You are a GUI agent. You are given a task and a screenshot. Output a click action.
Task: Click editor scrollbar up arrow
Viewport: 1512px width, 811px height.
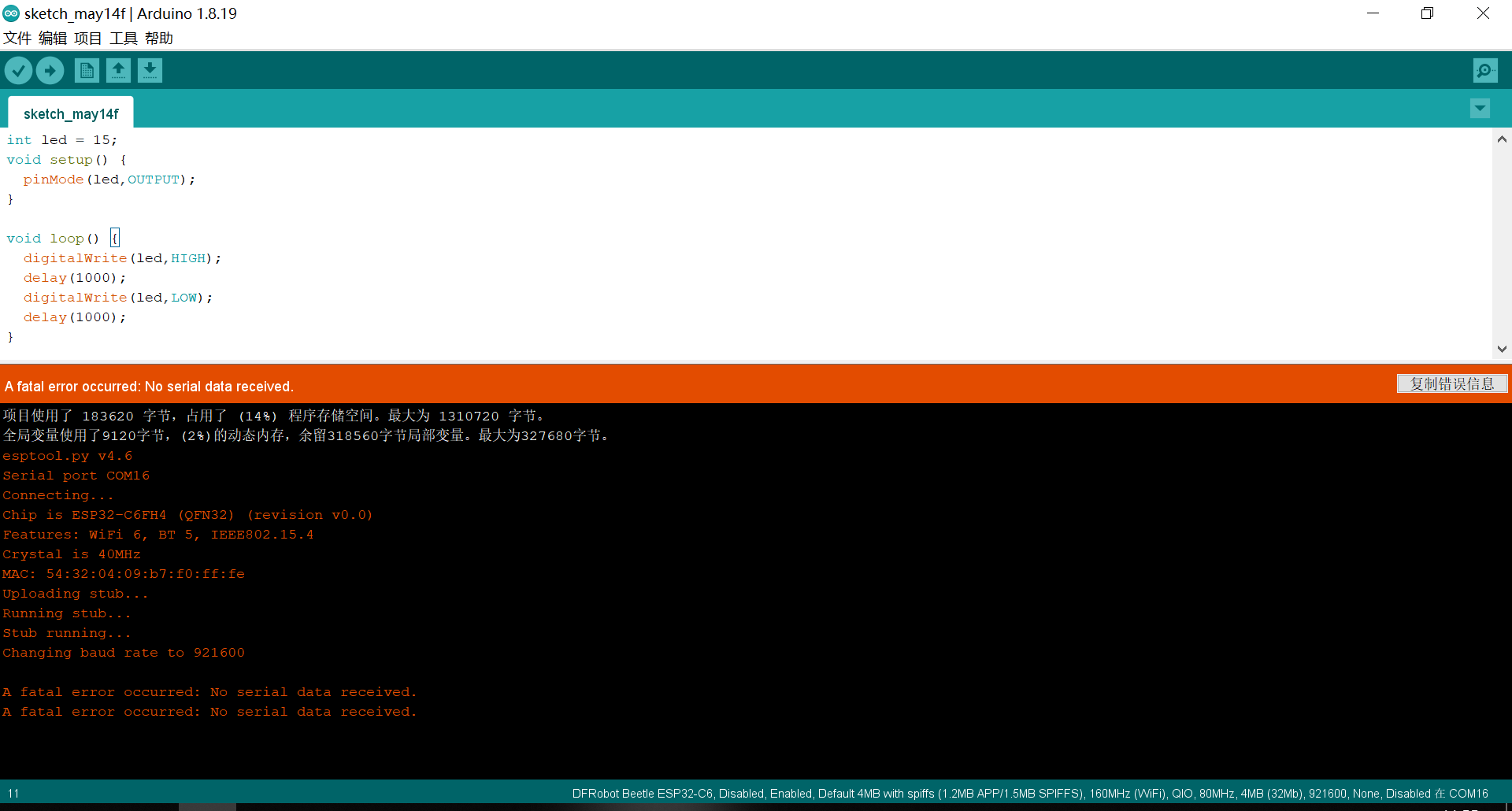tap(1502, 139)
